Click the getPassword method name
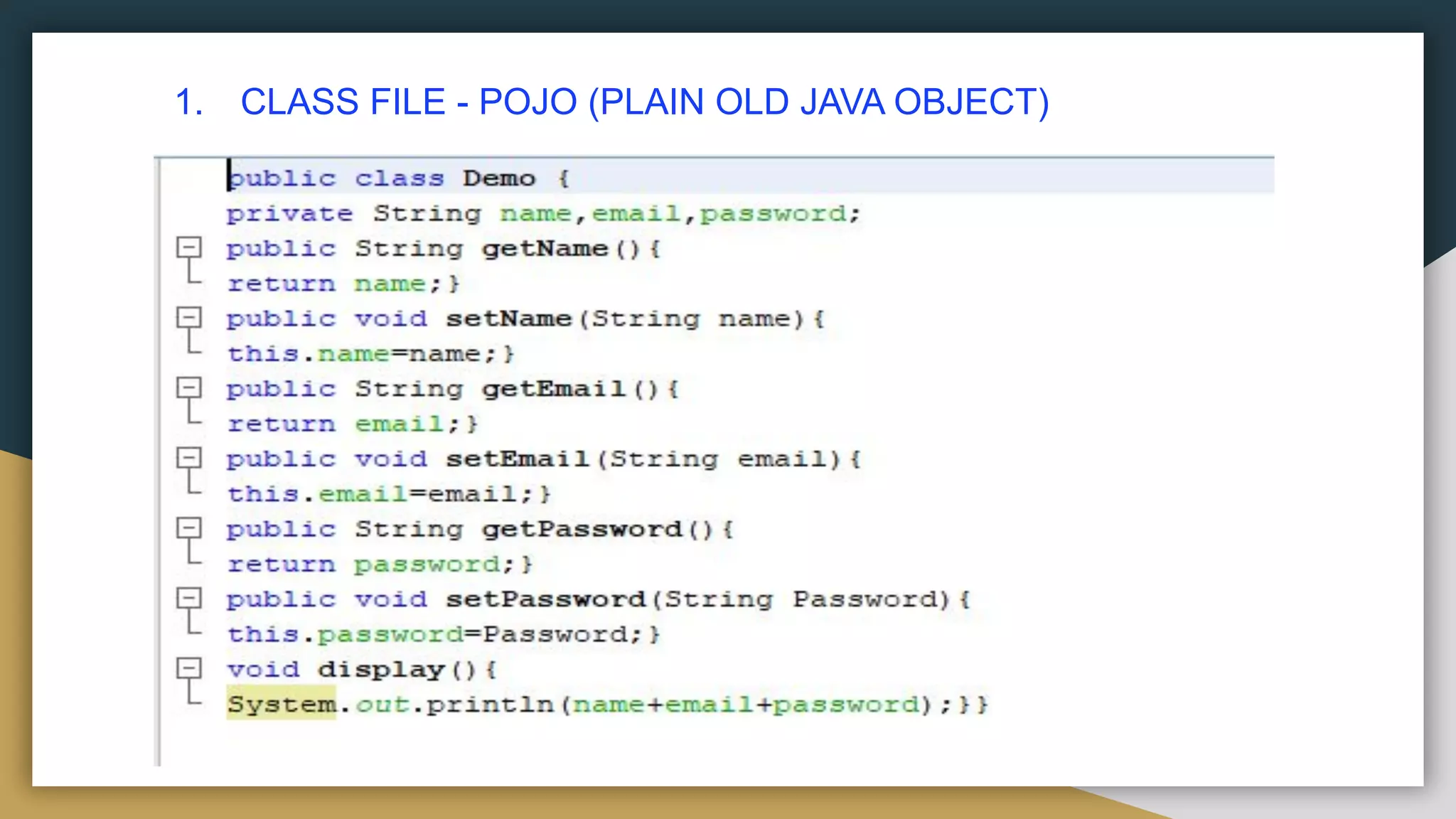 [582, 529]
